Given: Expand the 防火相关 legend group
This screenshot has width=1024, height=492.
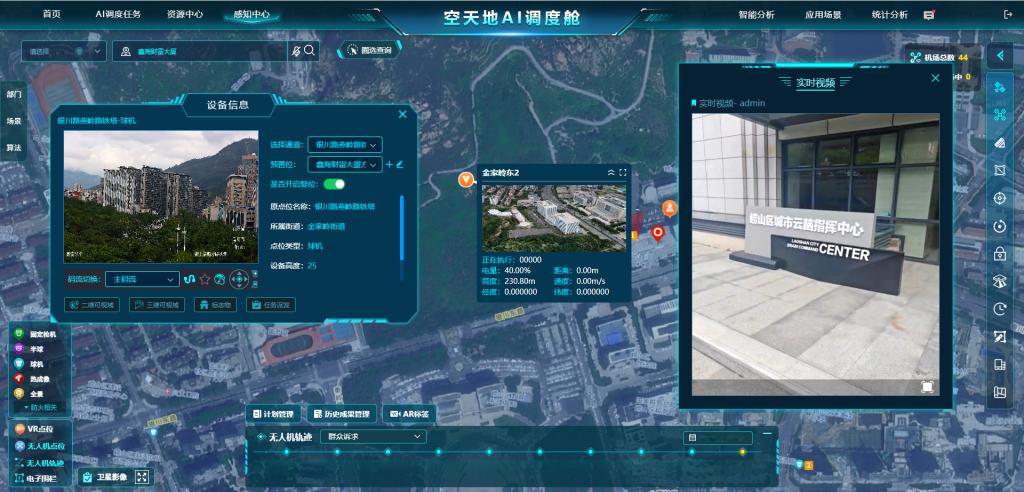Looking at the screenshot, I should 40,407.
